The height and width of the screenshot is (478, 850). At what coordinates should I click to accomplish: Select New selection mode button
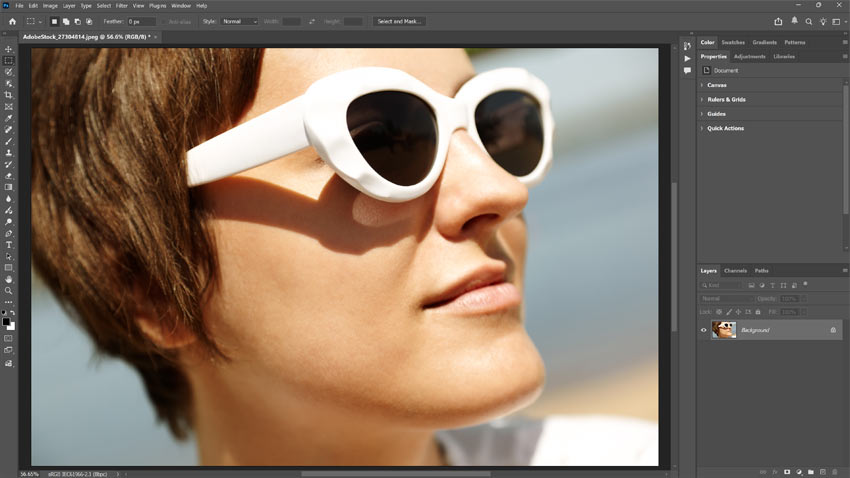[x=54, y=22]
